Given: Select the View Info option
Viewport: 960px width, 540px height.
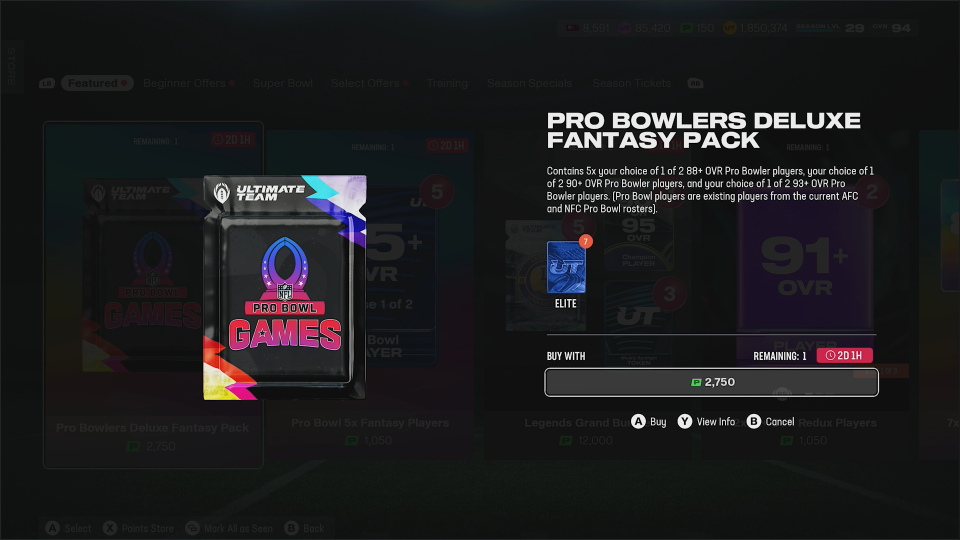Looking at the screenshot, I should click(715, 422).
